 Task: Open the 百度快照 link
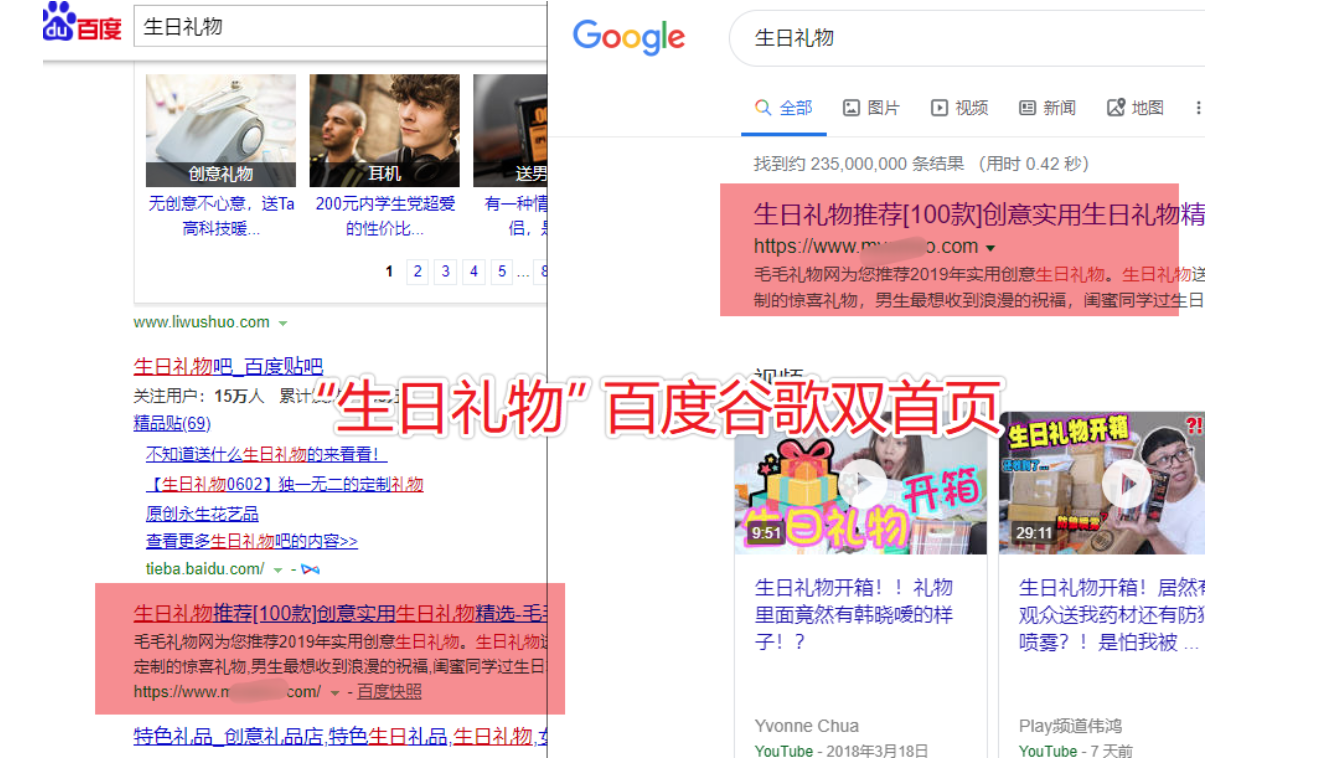coord(389,692)
